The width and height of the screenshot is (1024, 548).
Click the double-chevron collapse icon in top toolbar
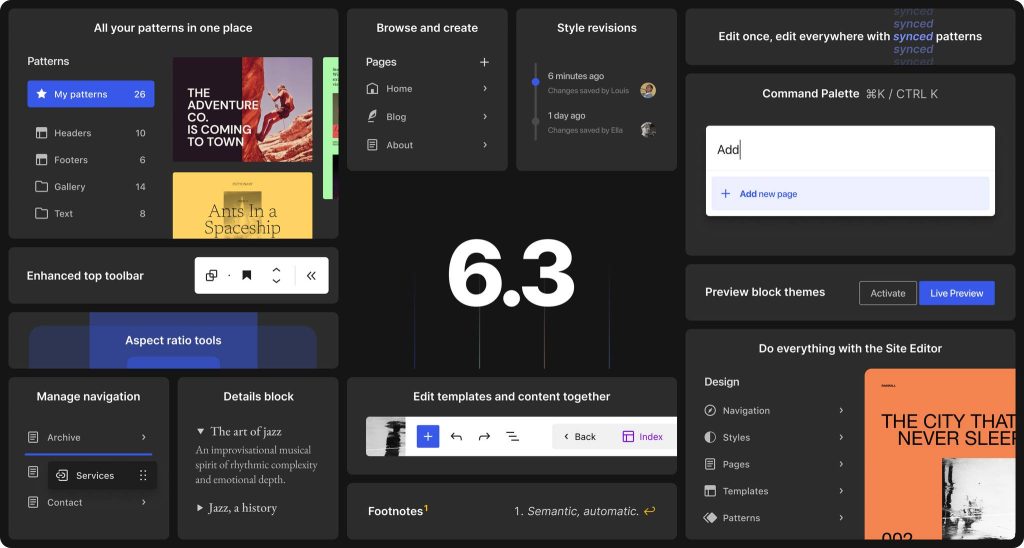pyautogui.click(x=311, y=275)
